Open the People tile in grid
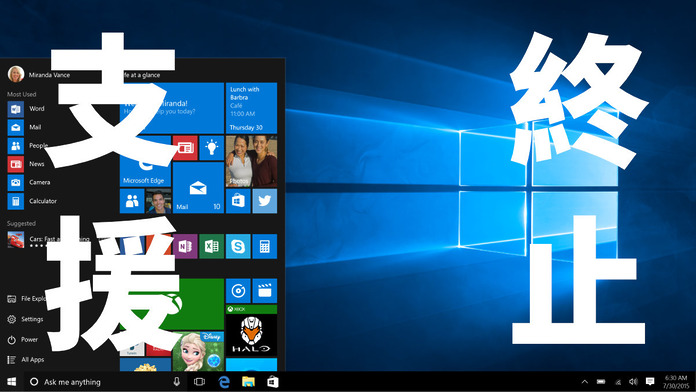Viewport: 696px width, 392px height. pos(132,201)
